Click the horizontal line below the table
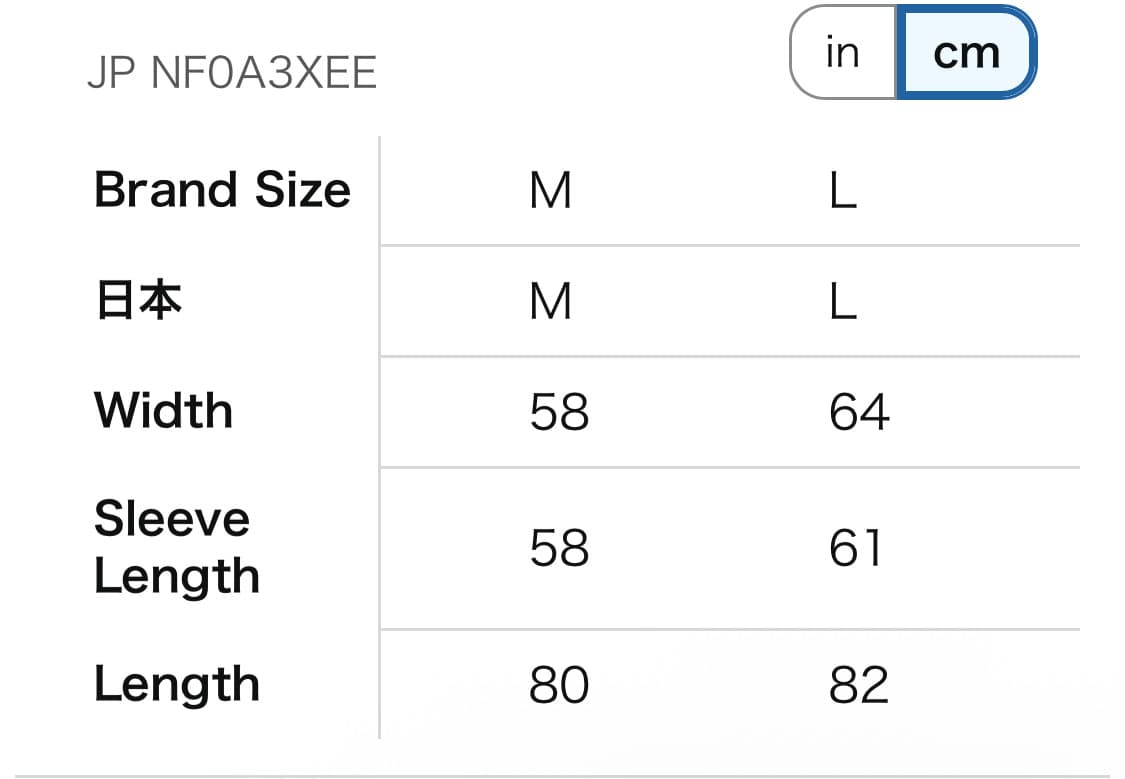Image resolution: width=1125 pixels, height=779 pixels. (562, 775)
